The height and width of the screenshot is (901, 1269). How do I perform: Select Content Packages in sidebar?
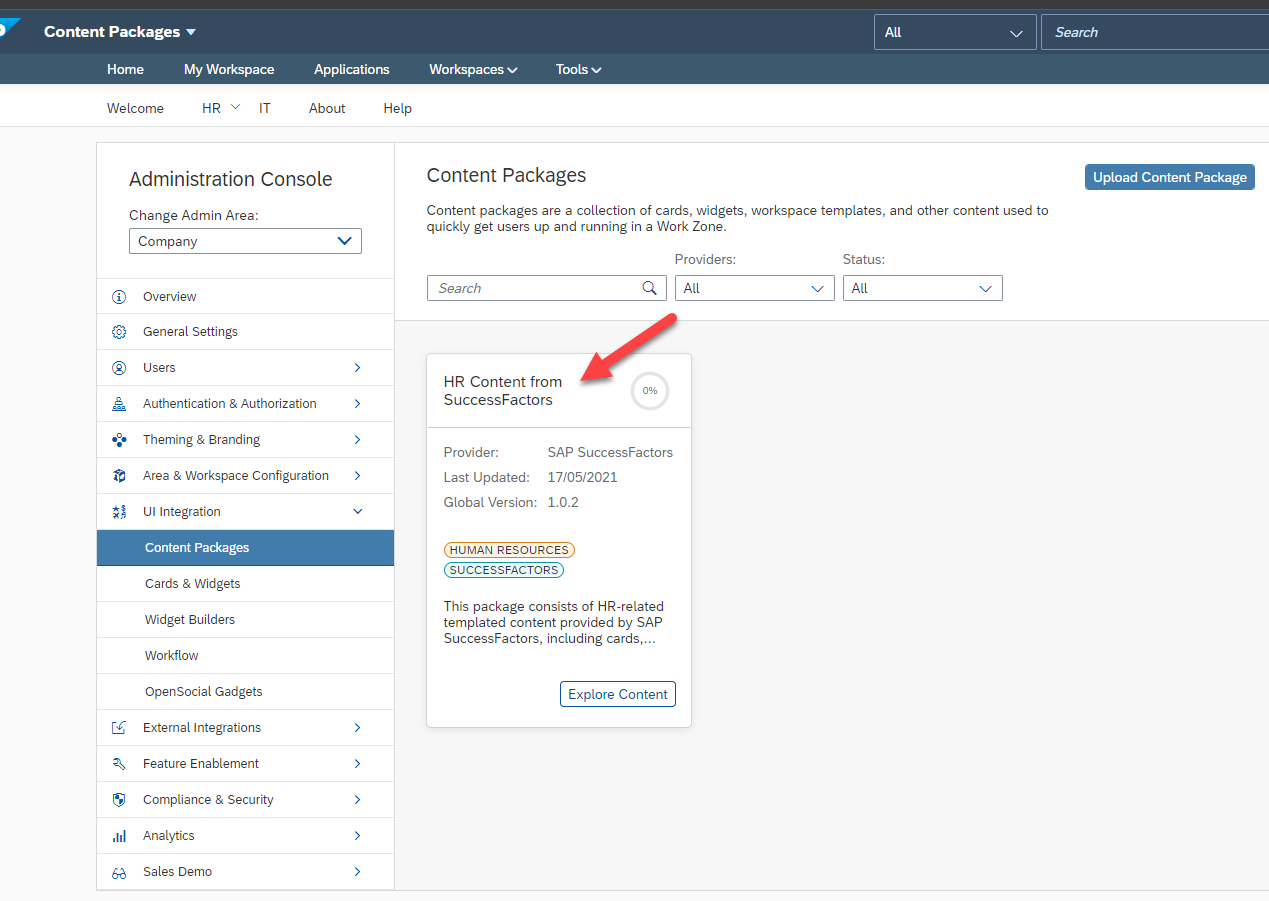[245, 548]
